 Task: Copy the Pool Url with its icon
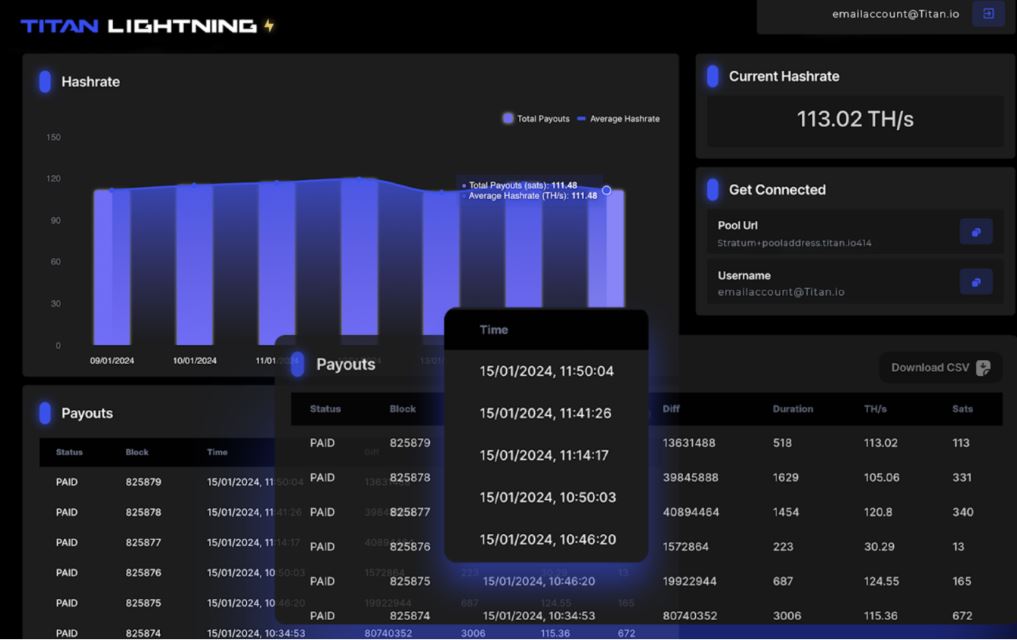tap(976, 232)
